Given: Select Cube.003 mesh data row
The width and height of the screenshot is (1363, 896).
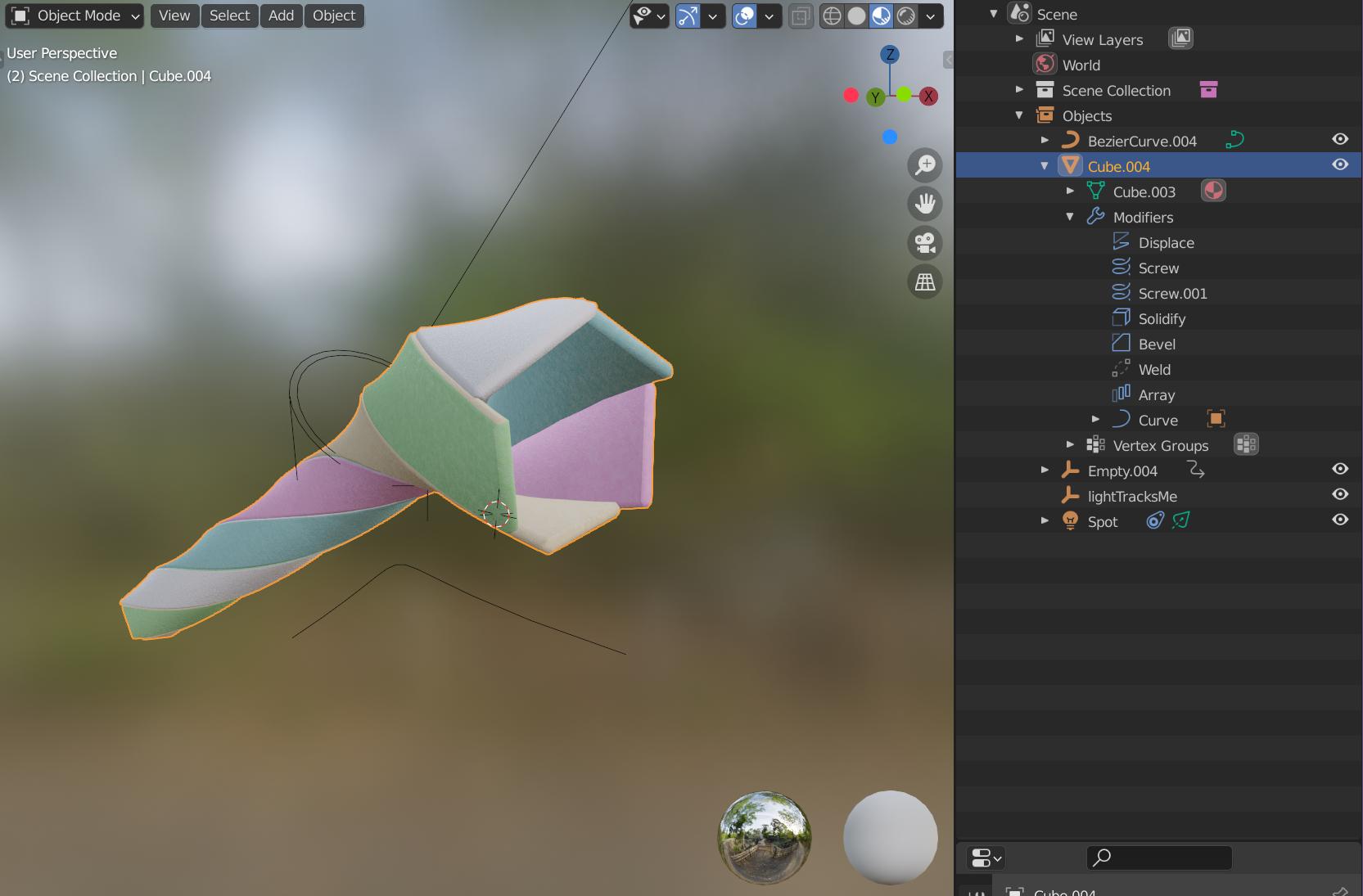Looking at the screenshot, I should pyautogui.click(x=1144, y=191).
